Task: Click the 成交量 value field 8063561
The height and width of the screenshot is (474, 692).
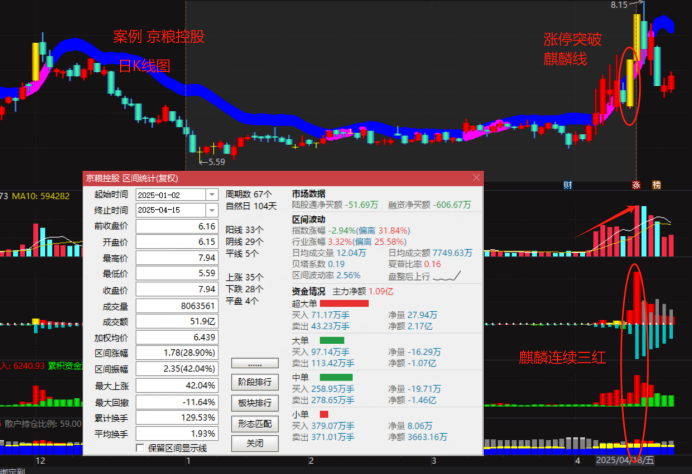Action: click(175, 306)
